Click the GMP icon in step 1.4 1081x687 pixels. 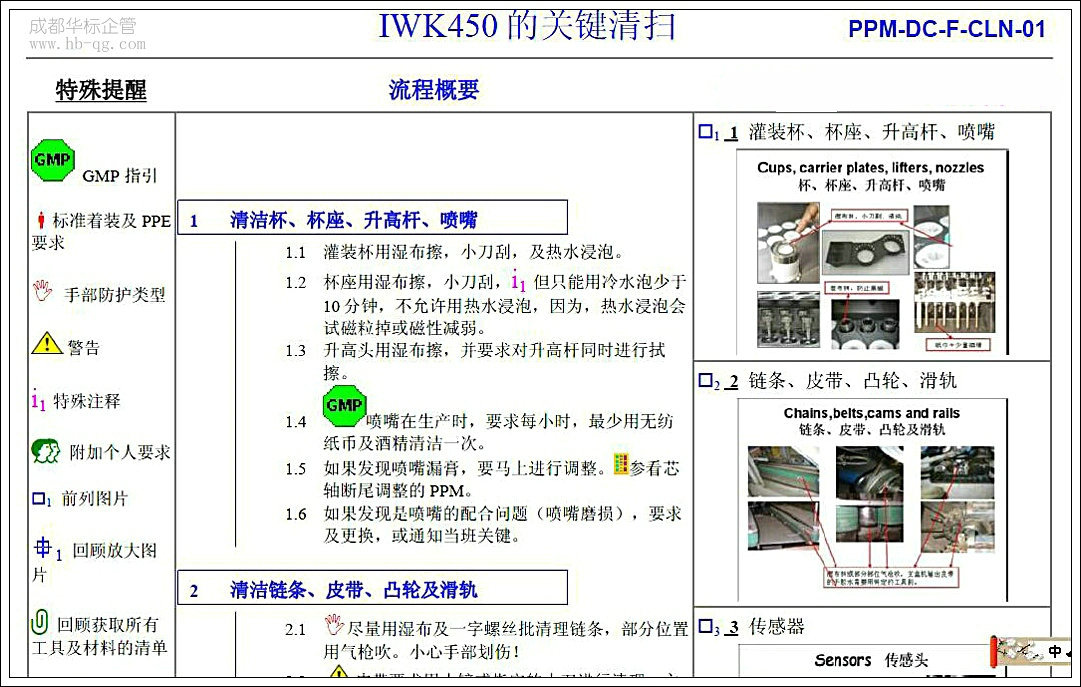click(344, 406)
